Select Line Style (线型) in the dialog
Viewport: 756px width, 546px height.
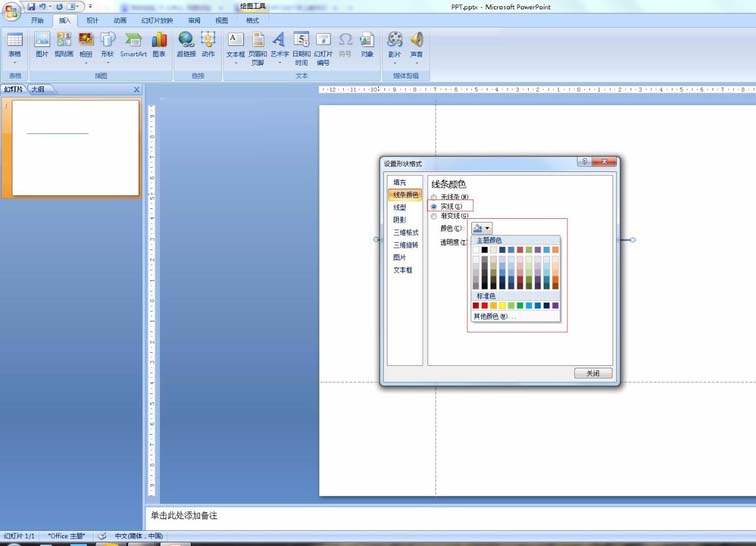click(x=400, y=207)
